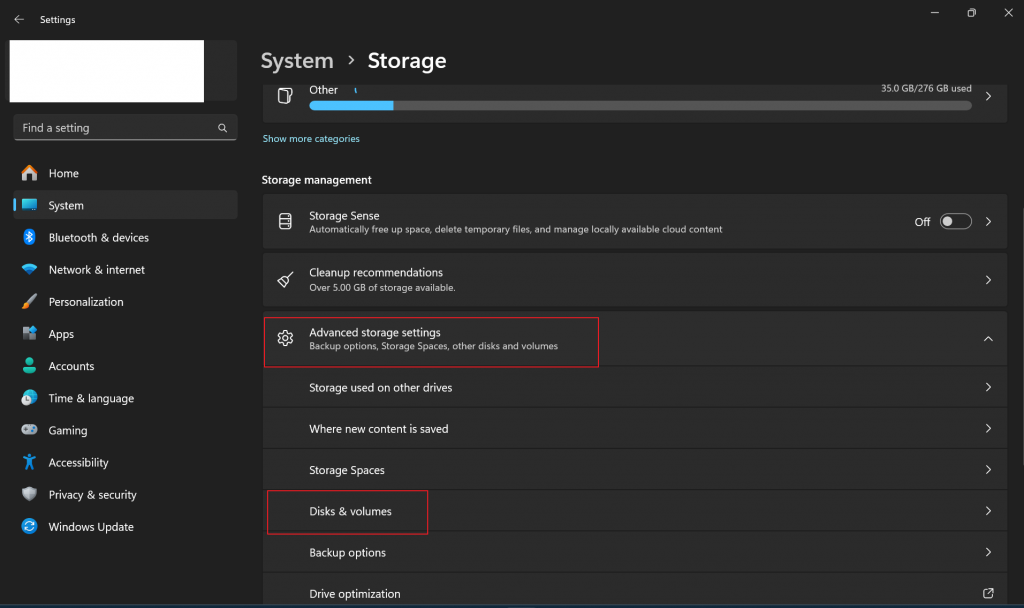This screenshot has width=1024, height=608.
Task: Click the search magnifier icon
Action: 223,128
